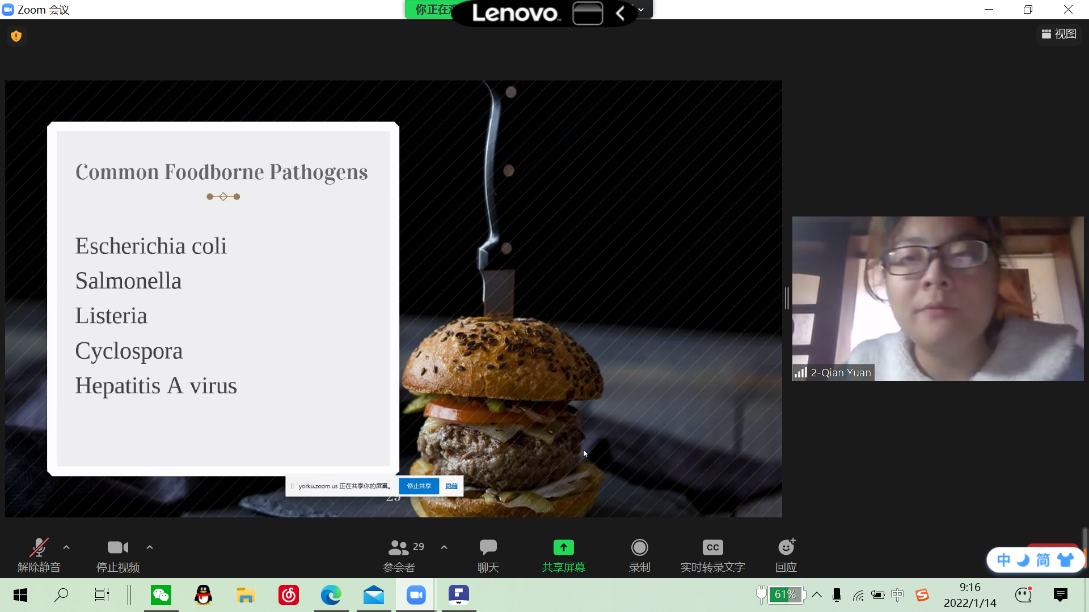Viewport: 1089px width, 612px height.
Task: Expand video options arrow beside camera
Action: 149,547
